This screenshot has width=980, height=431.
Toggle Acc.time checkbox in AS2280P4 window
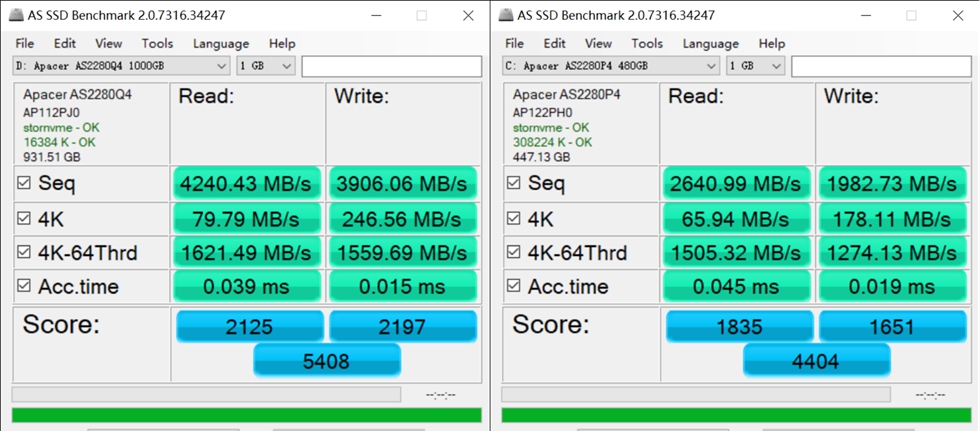tap(514, 286)
